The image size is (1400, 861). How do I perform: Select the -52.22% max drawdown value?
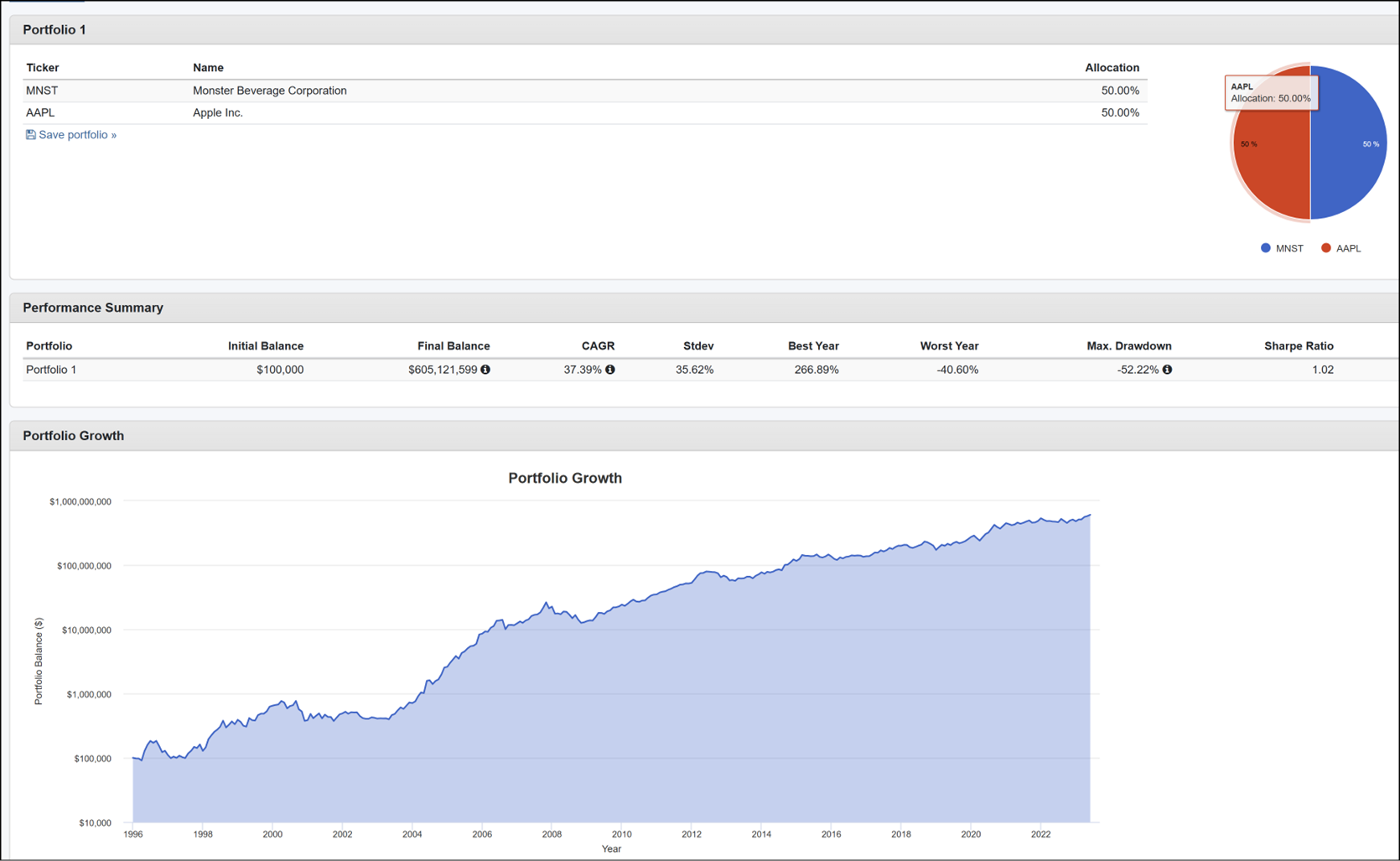(1138, 370)
